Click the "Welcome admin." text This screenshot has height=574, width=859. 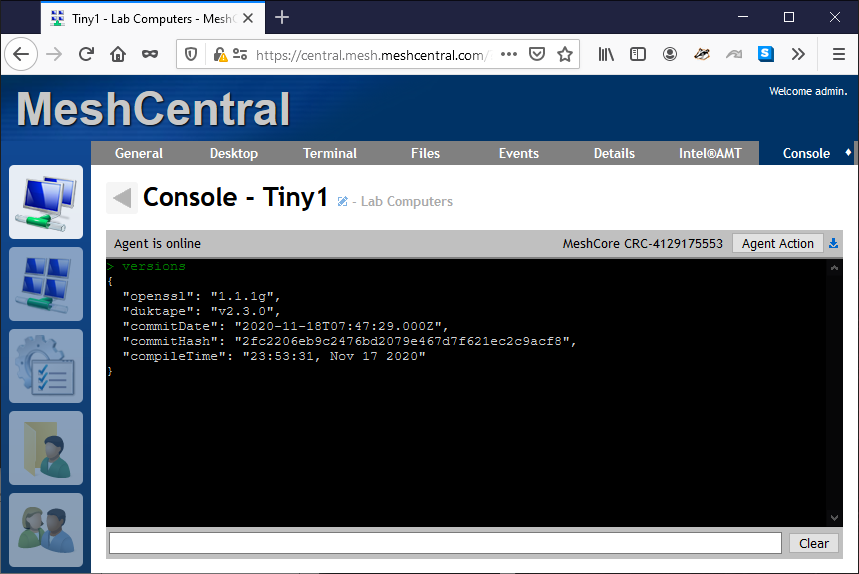pos(808,91)
